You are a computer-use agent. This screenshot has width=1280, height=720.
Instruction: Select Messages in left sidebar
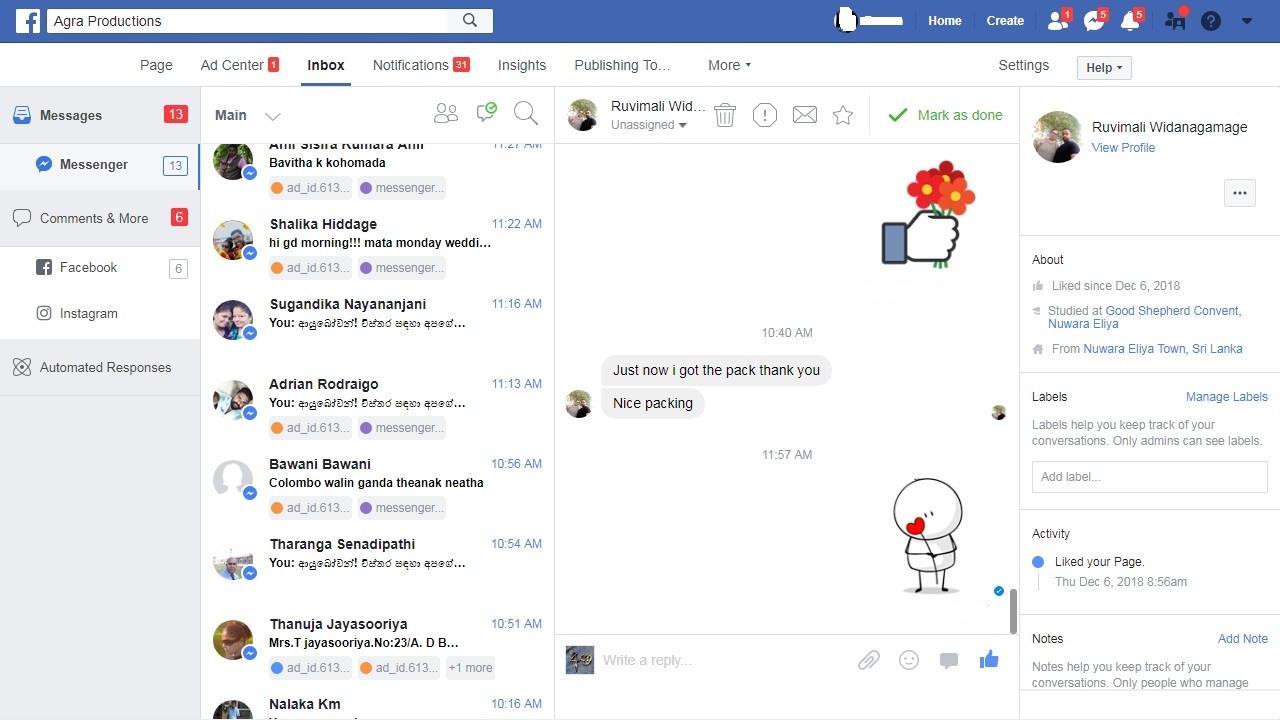(x=100, y=115)
